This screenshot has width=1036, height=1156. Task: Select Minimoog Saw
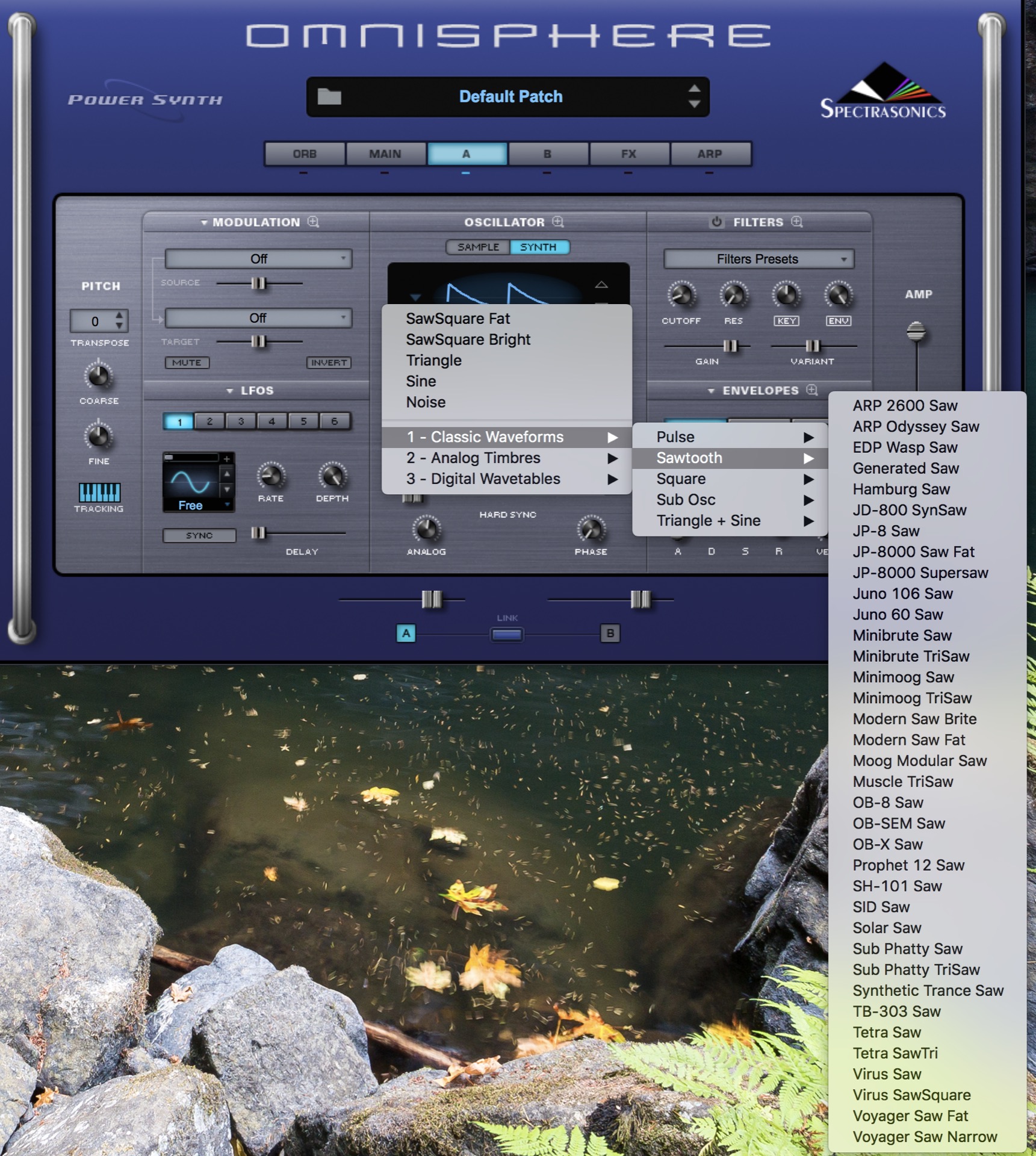click(927, 677)
